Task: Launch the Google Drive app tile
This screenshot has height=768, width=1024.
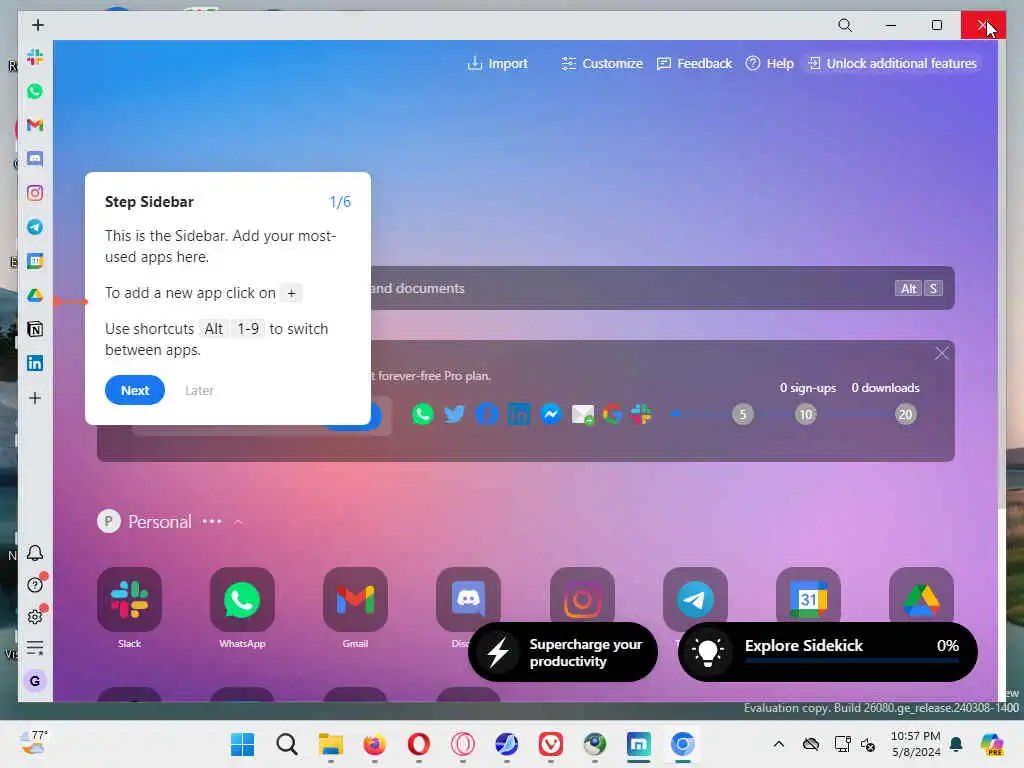Action: tap(921, 596)
